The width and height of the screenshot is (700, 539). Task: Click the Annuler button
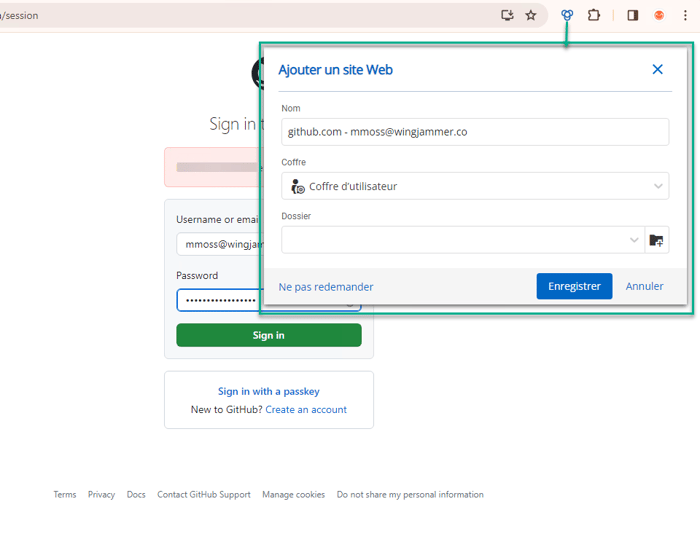click(644, 286)
